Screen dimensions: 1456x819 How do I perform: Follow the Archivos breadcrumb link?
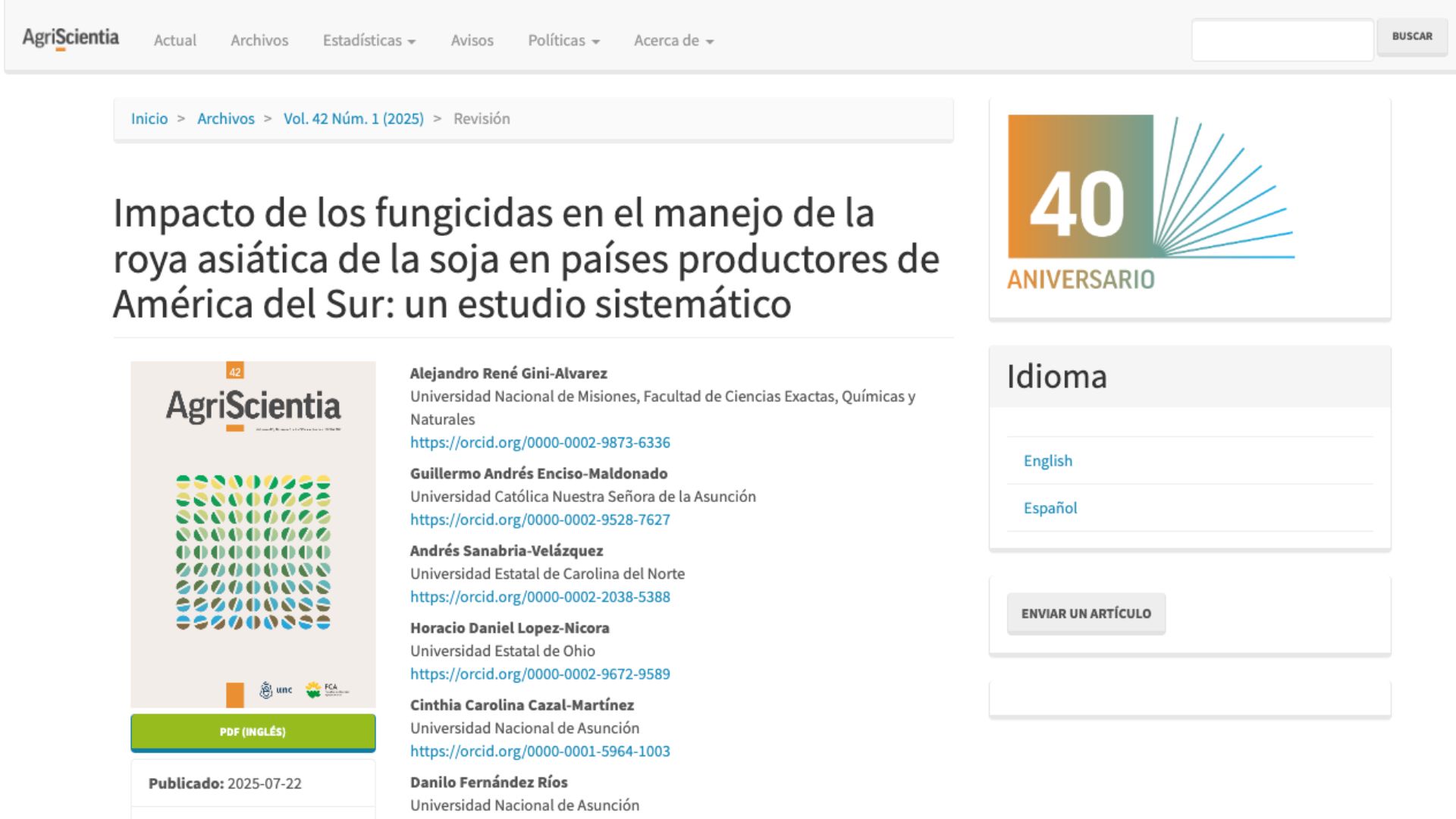tap(226, 118)
